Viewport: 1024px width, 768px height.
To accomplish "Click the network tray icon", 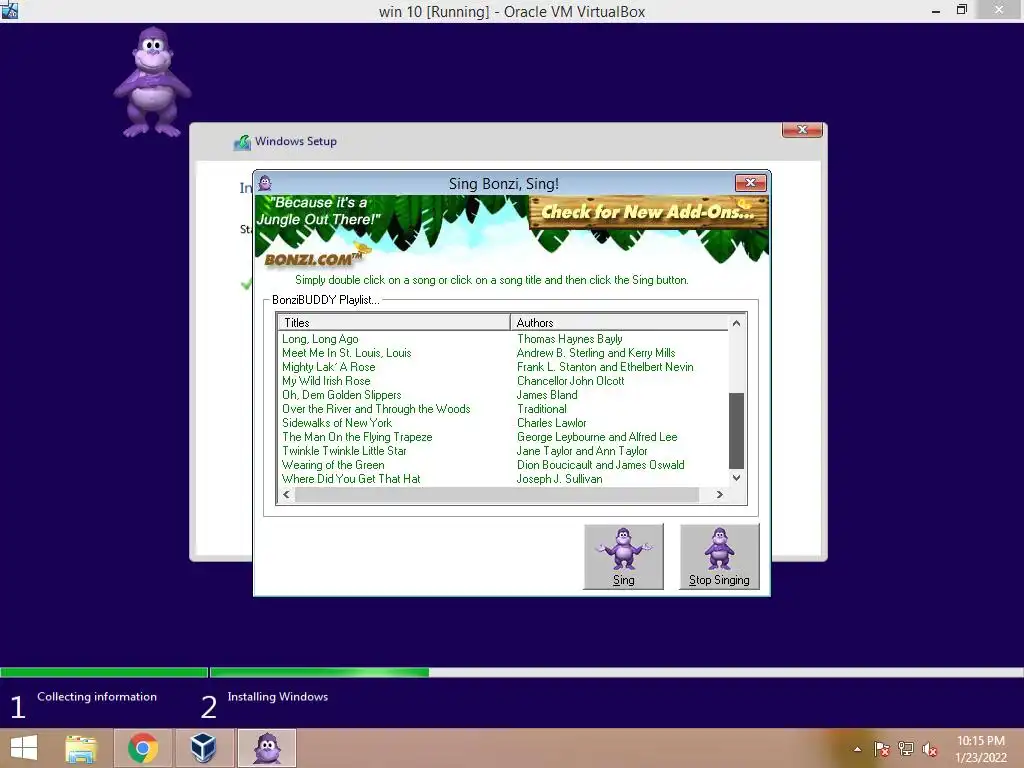I will point(905,749).
